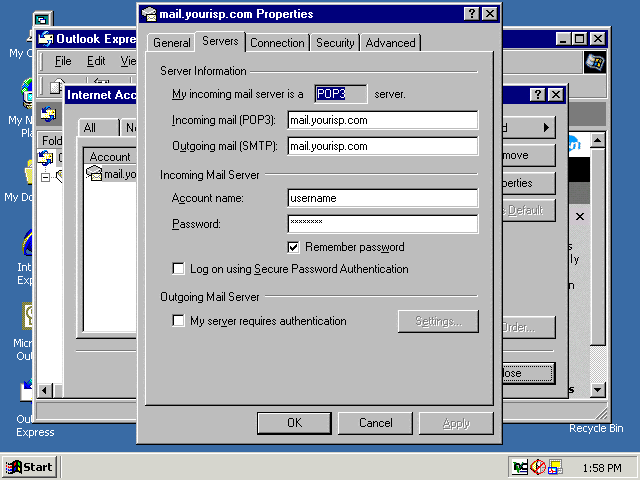Click the scroll down arrow in Outlook Express

point(598,389)
